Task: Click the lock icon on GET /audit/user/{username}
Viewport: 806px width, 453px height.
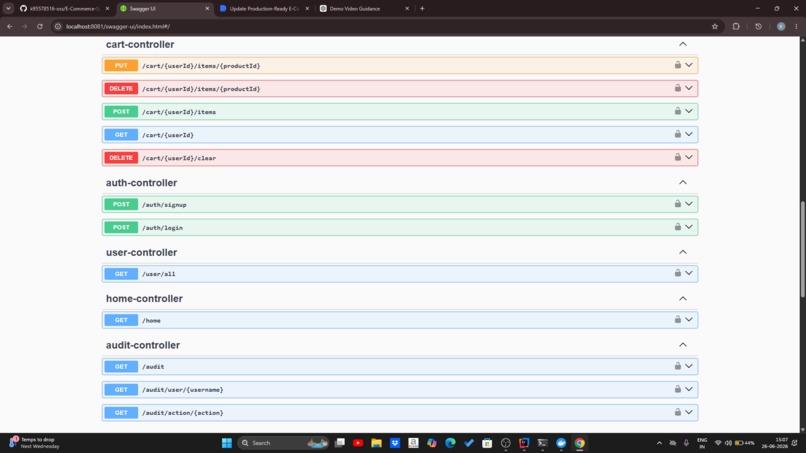Action: (x=677, y=389)
